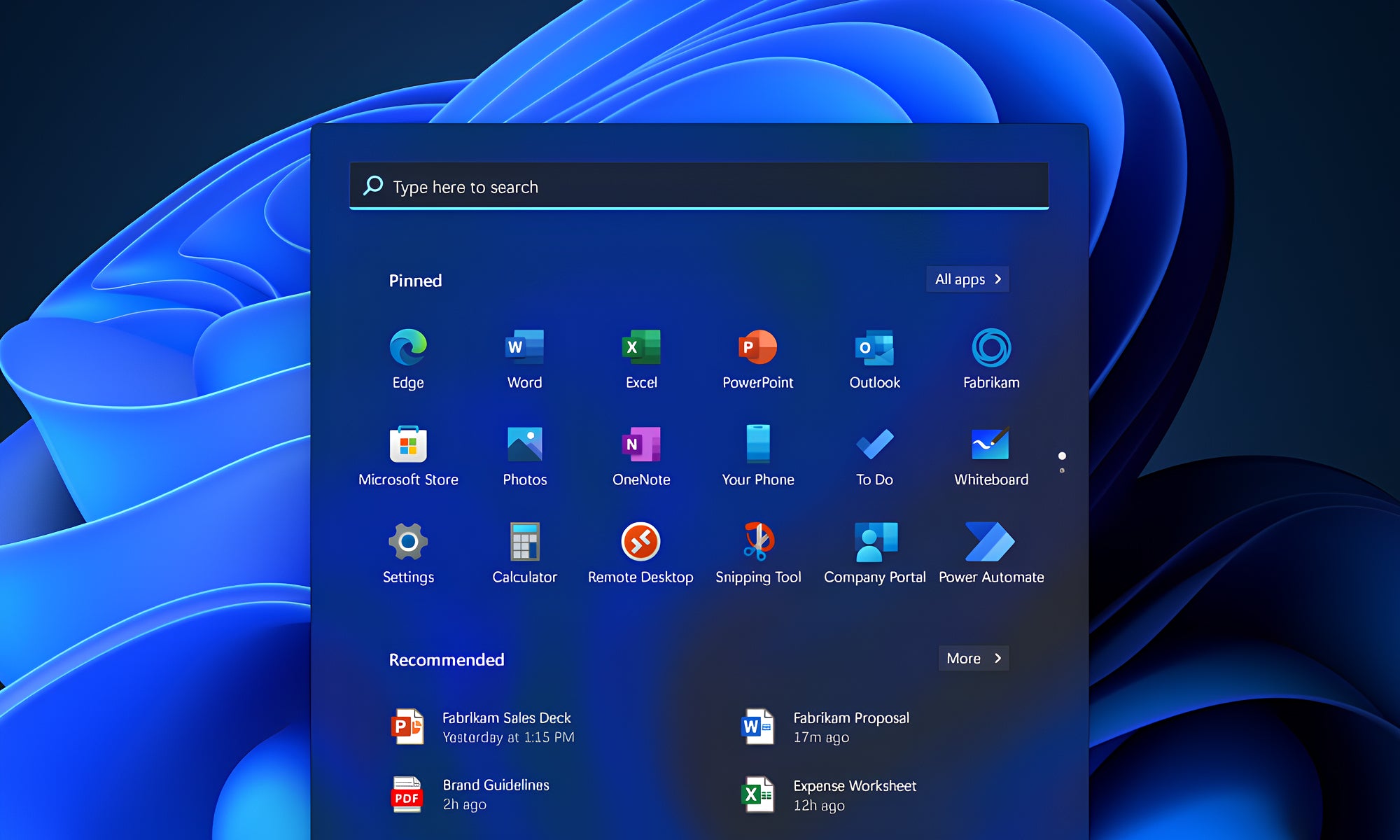This screenshot has width=1400, height=840.
Task: Expand More recommended items
Action: pos(973,658)
